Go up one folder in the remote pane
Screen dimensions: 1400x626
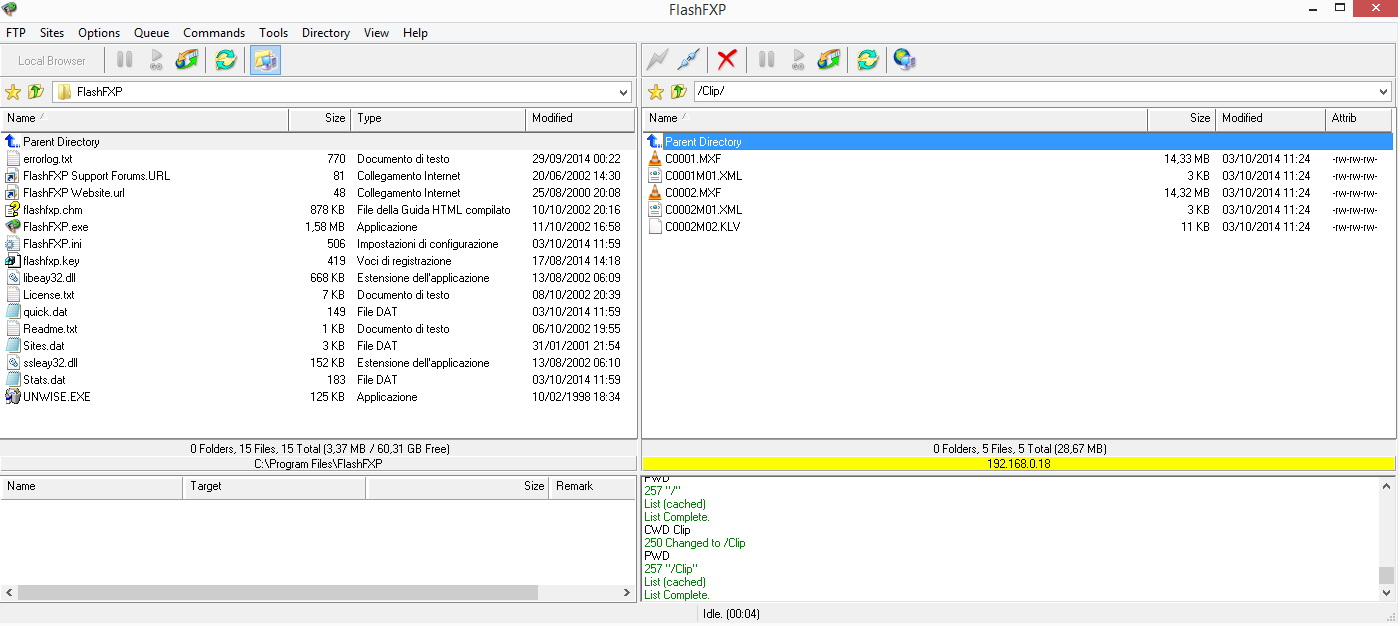[x=679, y=92]
